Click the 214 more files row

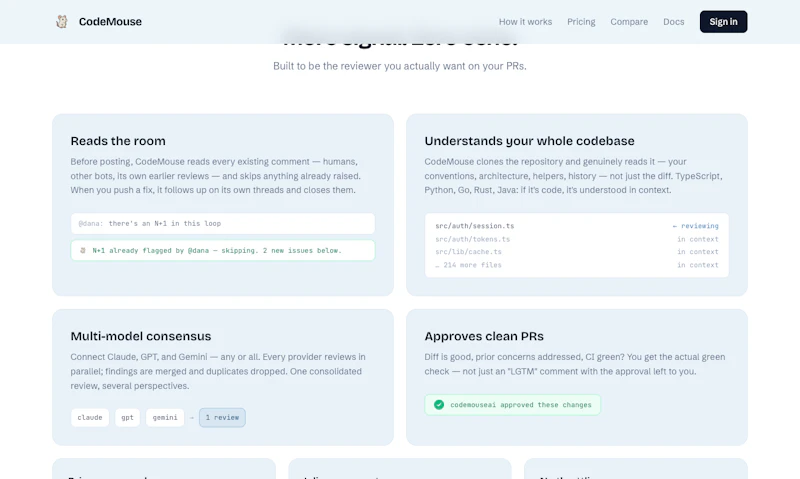(x=577, y=265)
